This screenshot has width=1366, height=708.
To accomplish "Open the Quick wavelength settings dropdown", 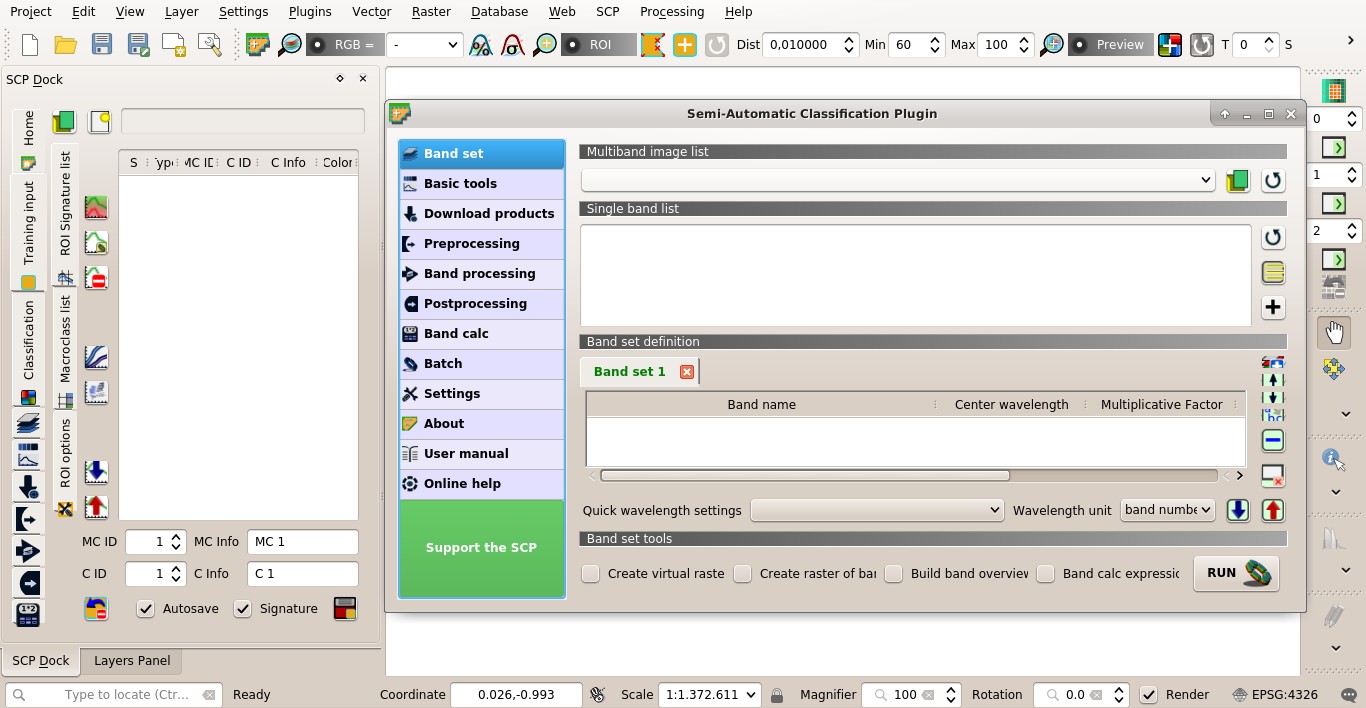I will pyautogui.click(x=877, y=510).
